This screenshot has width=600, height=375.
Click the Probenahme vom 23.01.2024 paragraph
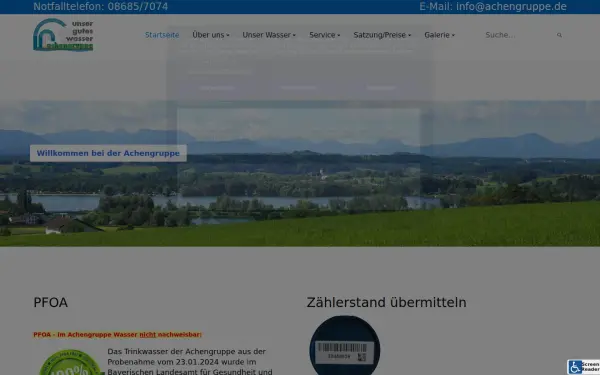coord(190,362)
